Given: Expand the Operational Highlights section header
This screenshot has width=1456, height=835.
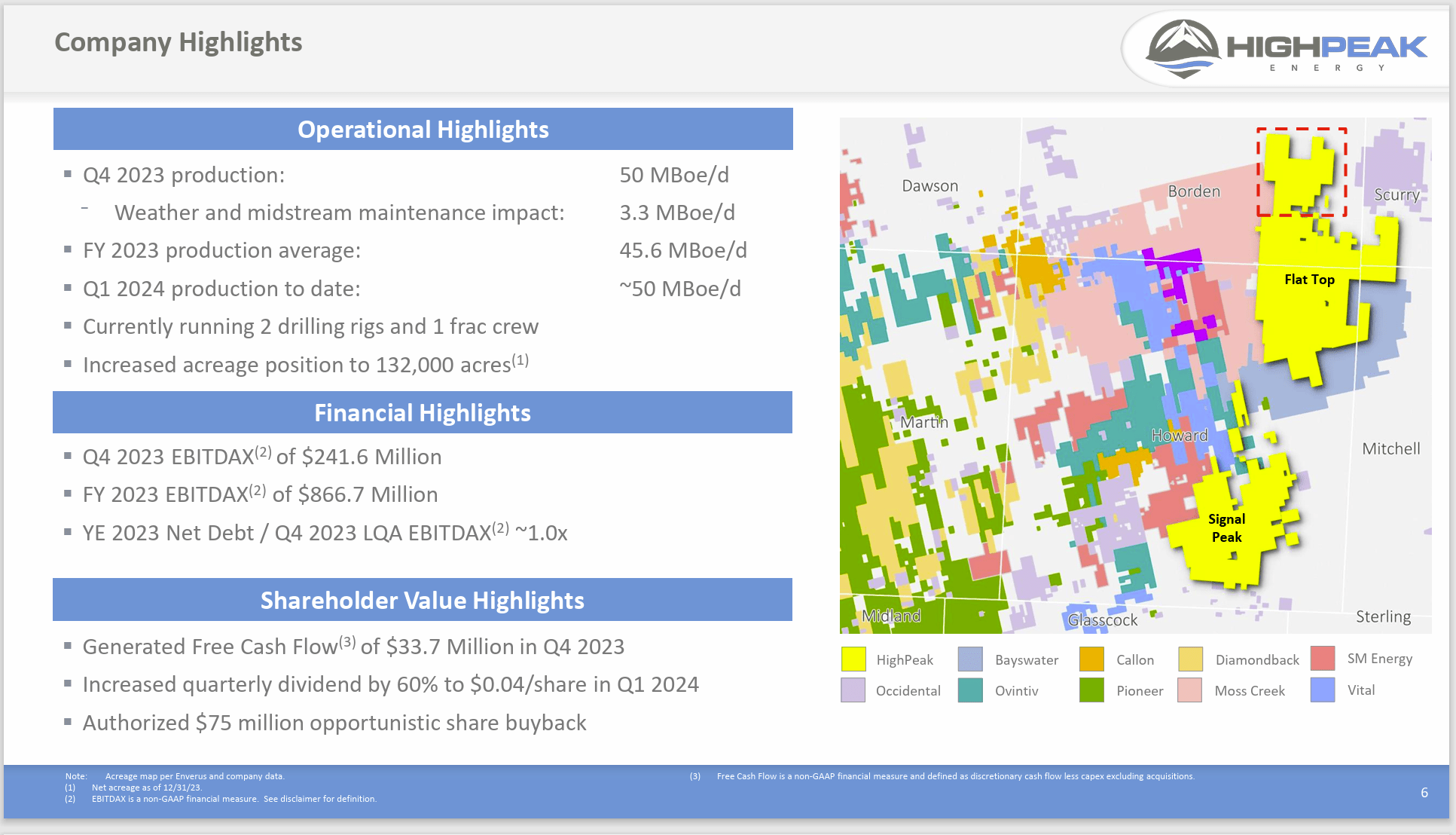Looking at the screenshot, I should 423,129.
